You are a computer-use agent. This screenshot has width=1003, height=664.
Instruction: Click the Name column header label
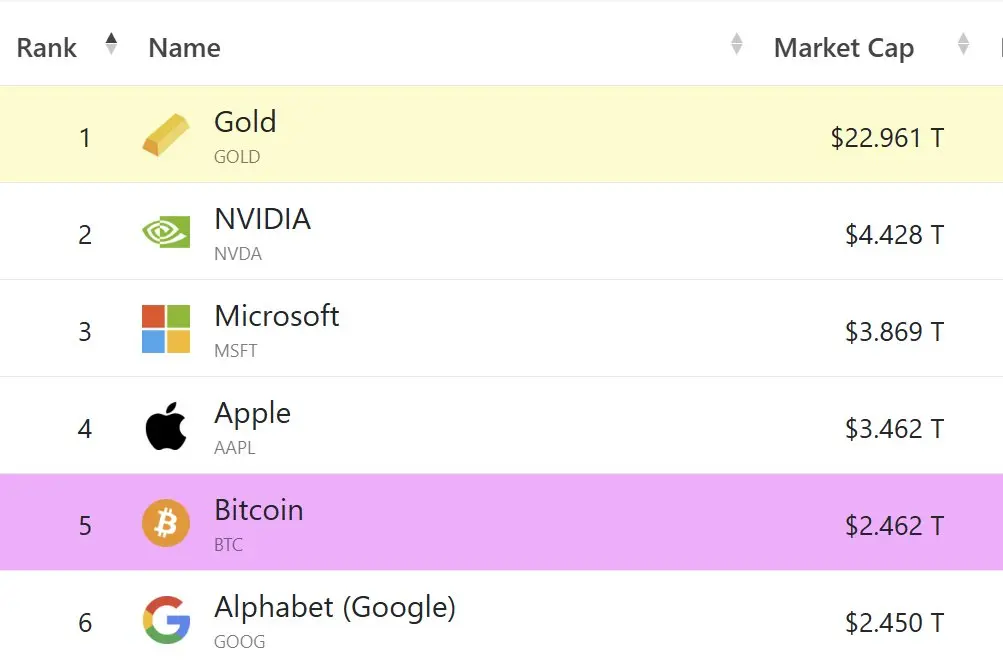(184, 48)
